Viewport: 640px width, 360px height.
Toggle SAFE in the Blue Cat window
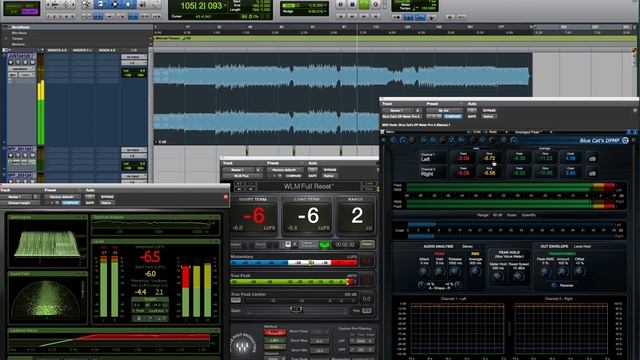click(472, 117)
